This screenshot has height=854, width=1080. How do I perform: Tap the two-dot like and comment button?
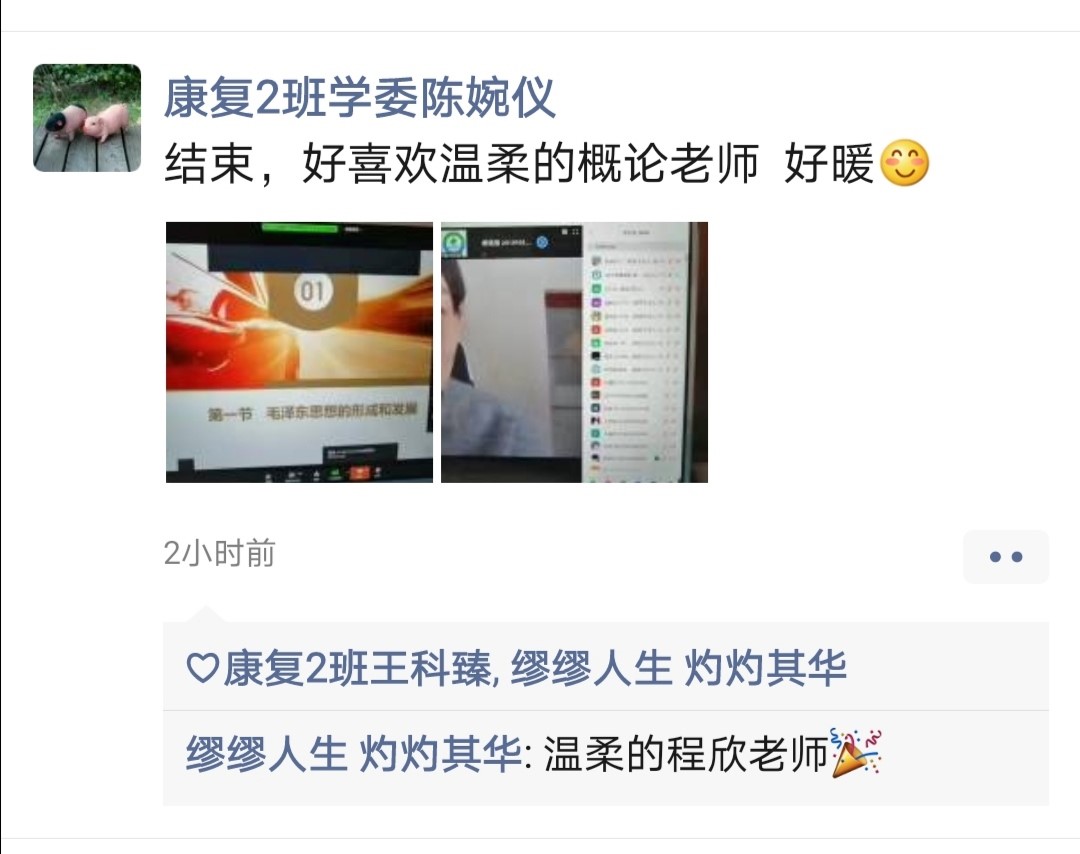(1006, 556)
